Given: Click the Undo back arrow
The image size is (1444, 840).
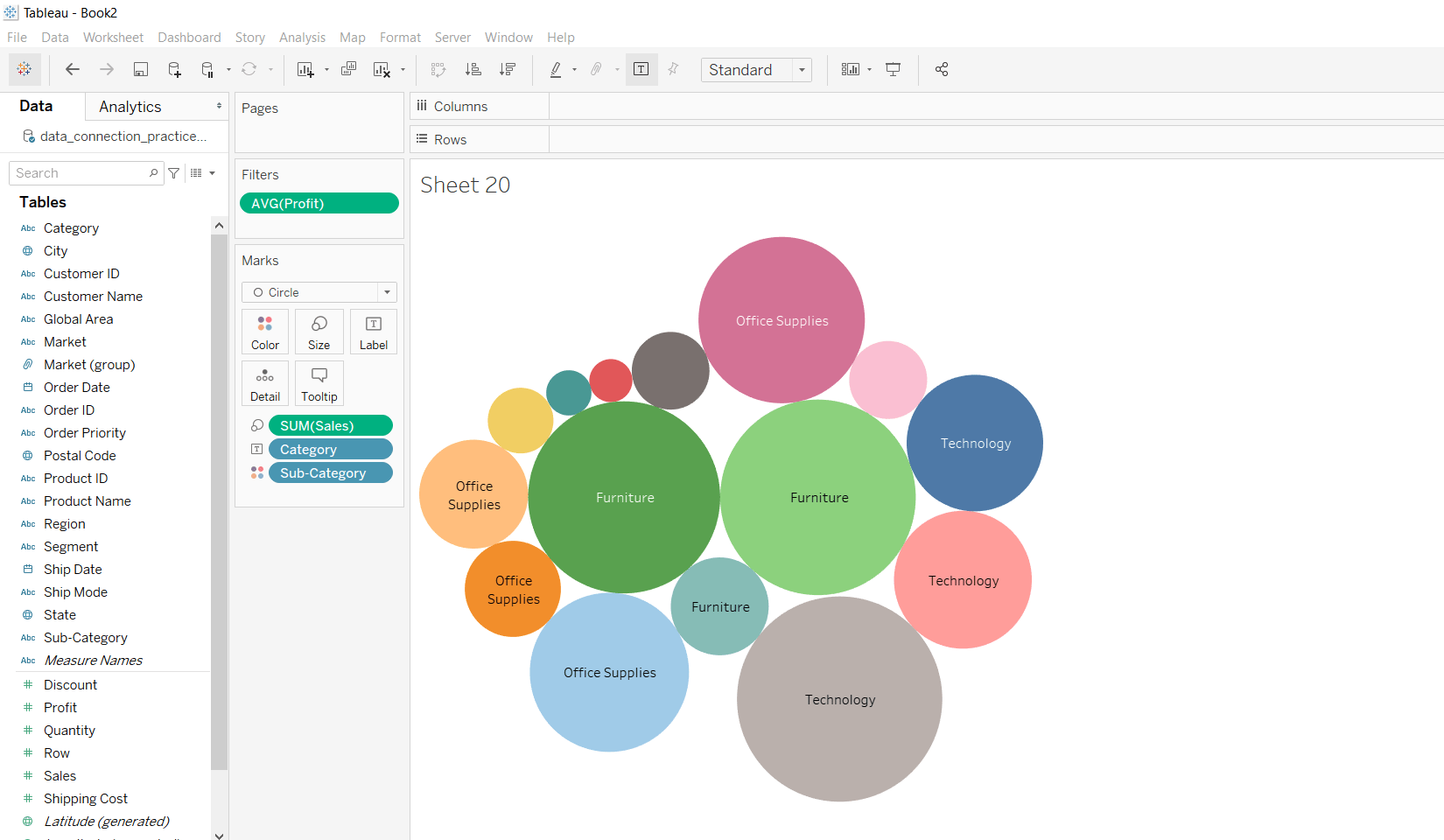Looking at the screenshot, I should pyautogui.click(x=73, y=69).
